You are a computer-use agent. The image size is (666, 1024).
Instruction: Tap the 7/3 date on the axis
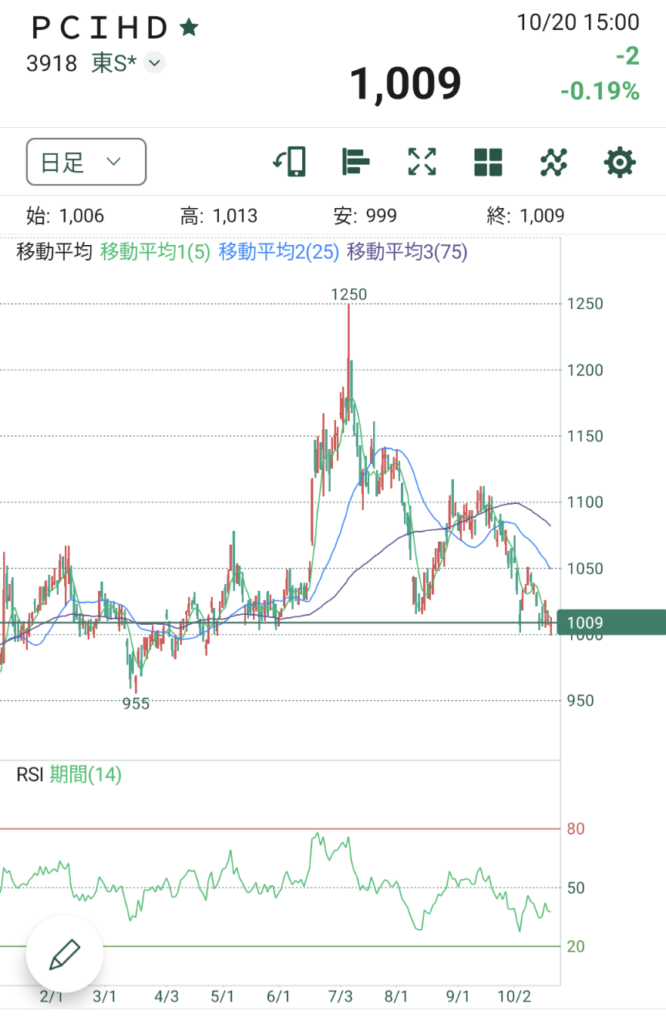coord(340,997)
